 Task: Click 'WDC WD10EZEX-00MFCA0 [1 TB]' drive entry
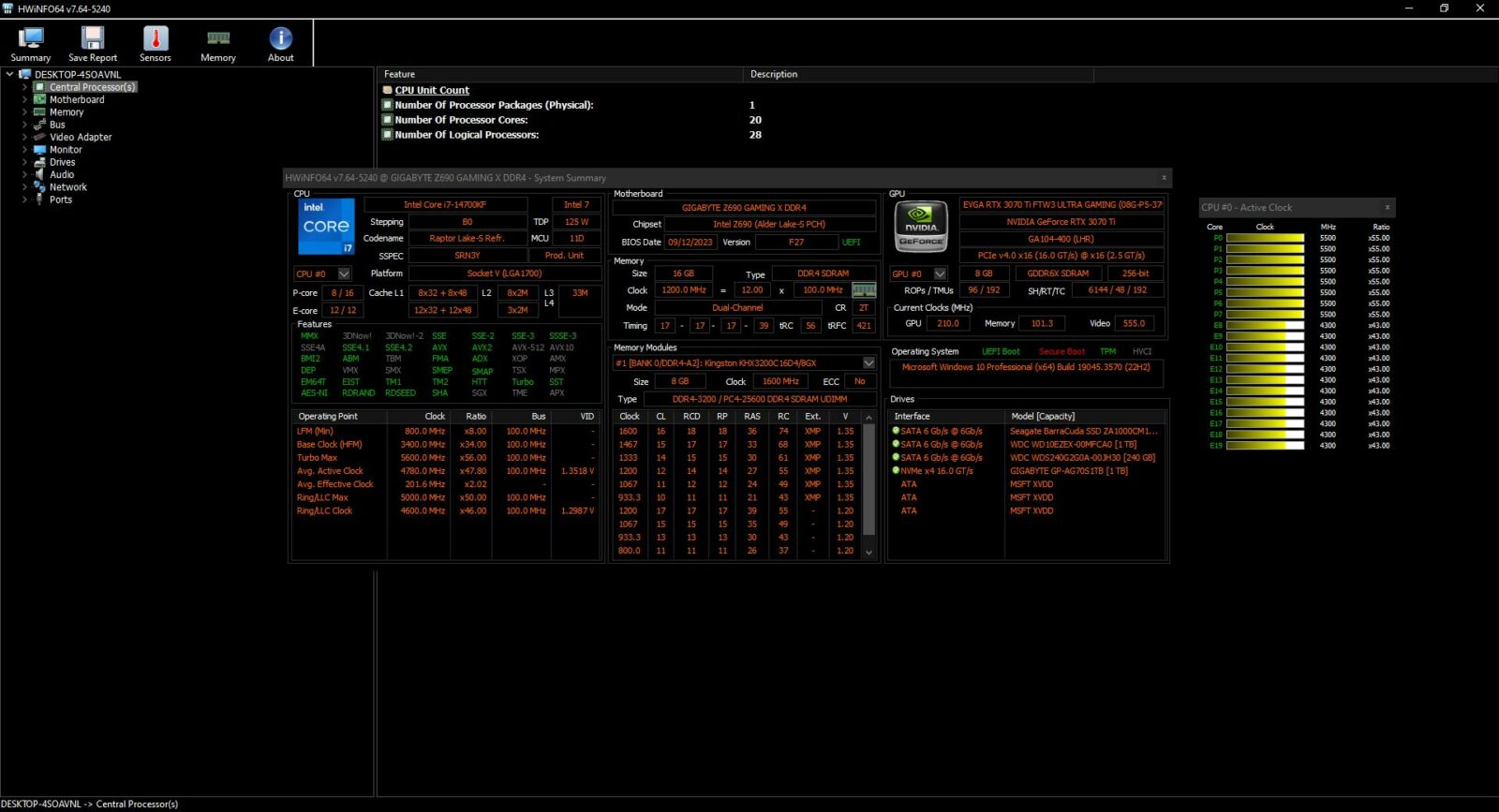1073,445
